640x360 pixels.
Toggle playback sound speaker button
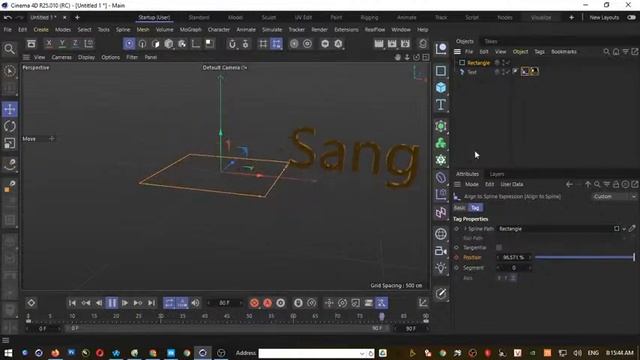point(196,303)
